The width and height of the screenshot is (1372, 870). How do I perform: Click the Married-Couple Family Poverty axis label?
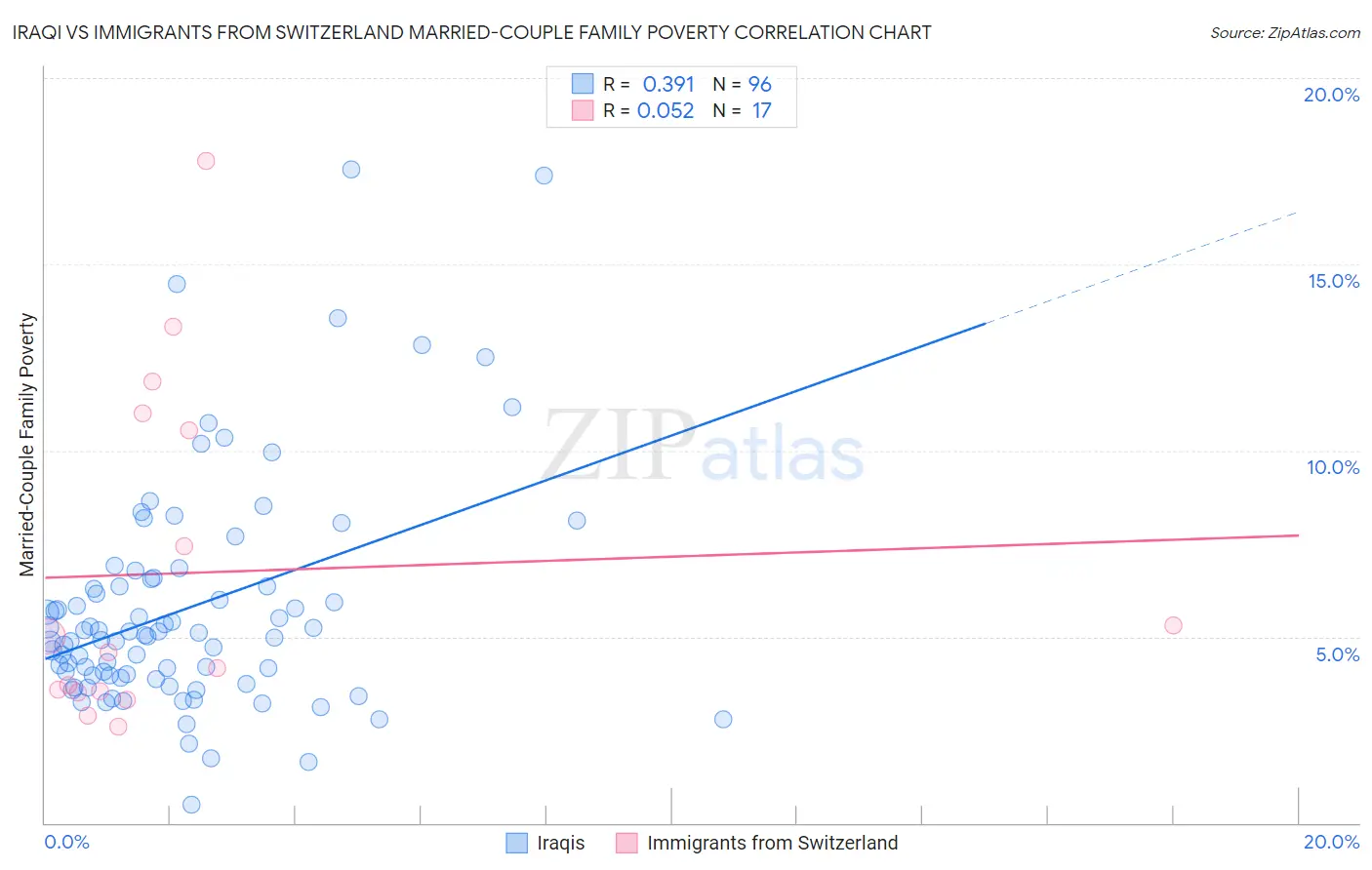pos(27,445)
